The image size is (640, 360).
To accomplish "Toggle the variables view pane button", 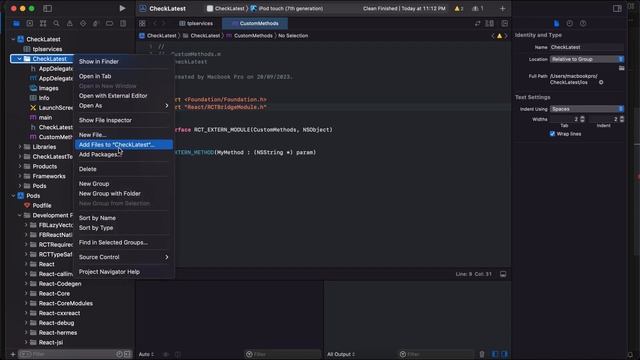I will (495, 354).
